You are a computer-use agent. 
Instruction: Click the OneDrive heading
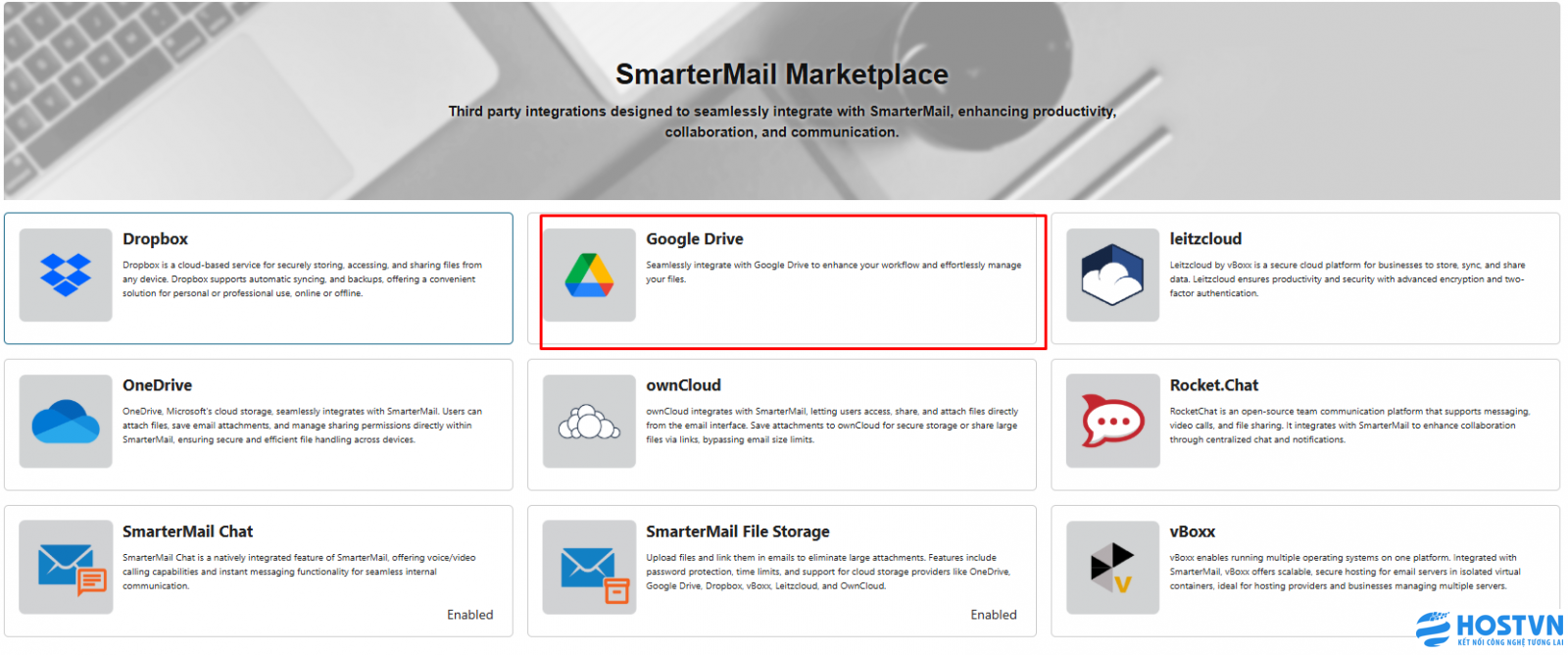click(x=157, y=385)
